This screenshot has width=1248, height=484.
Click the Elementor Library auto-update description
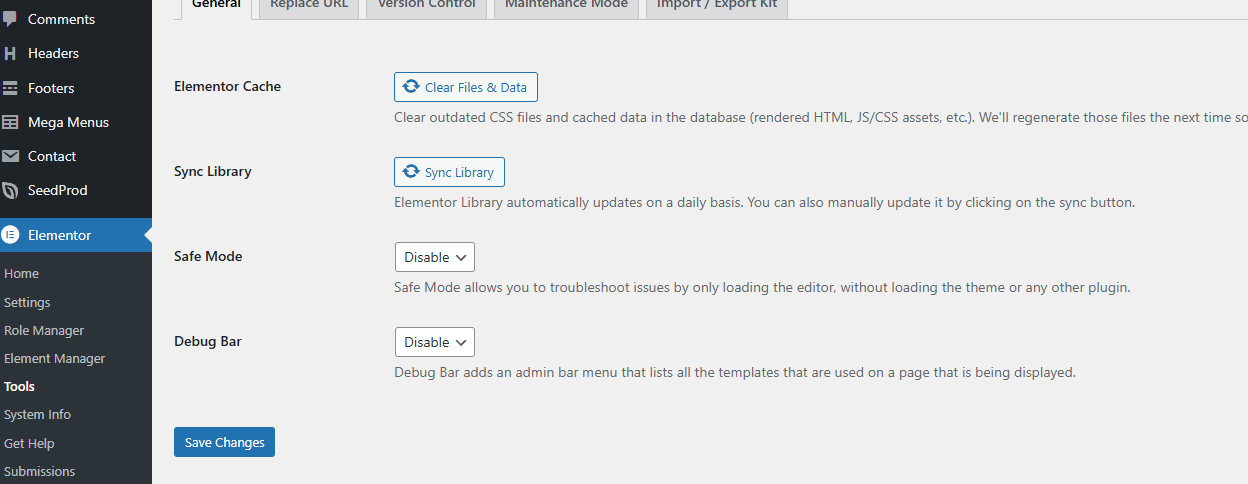click(x=764, y=202)
